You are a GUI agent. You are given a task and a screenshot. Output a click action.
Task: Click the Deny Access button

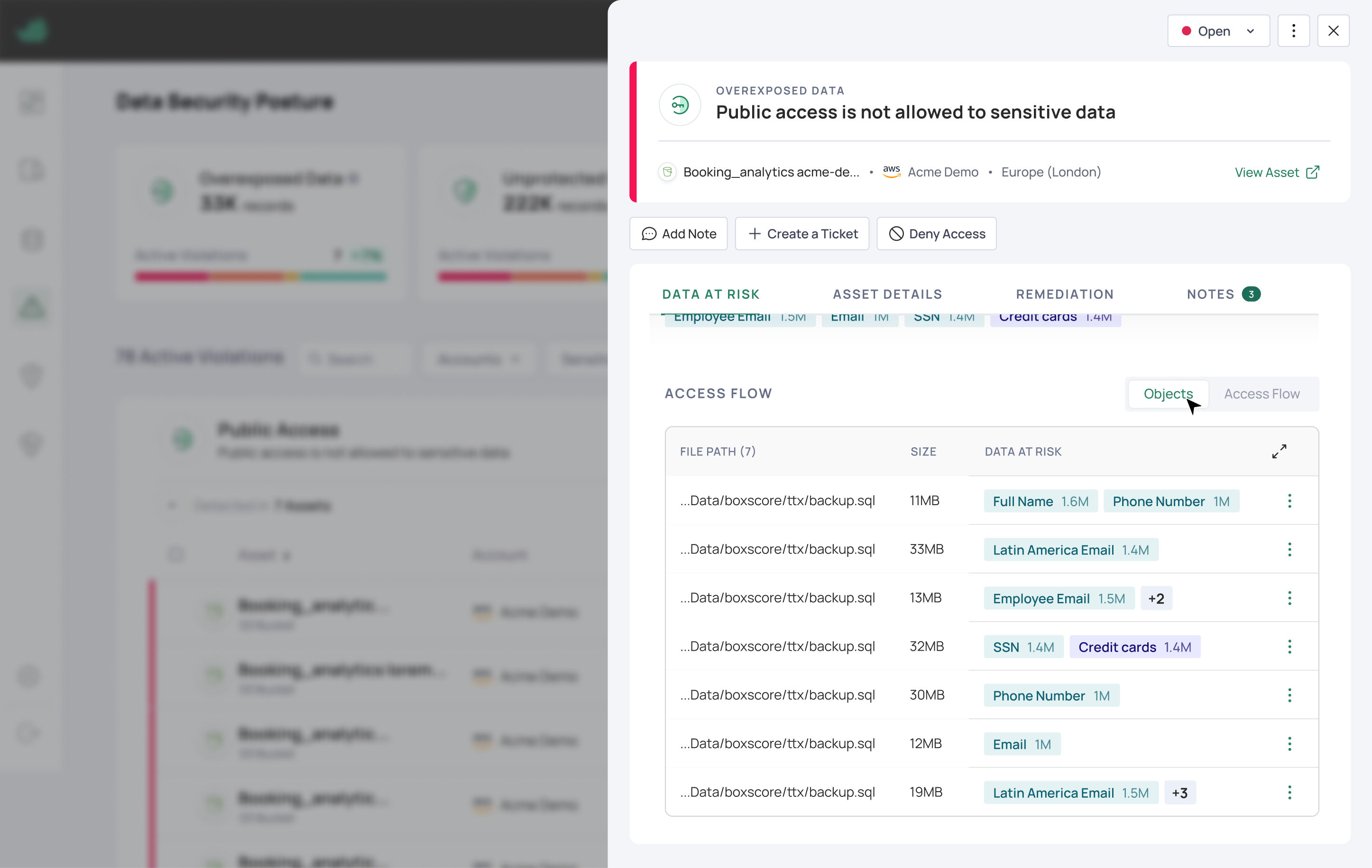[x=936, y=234]
